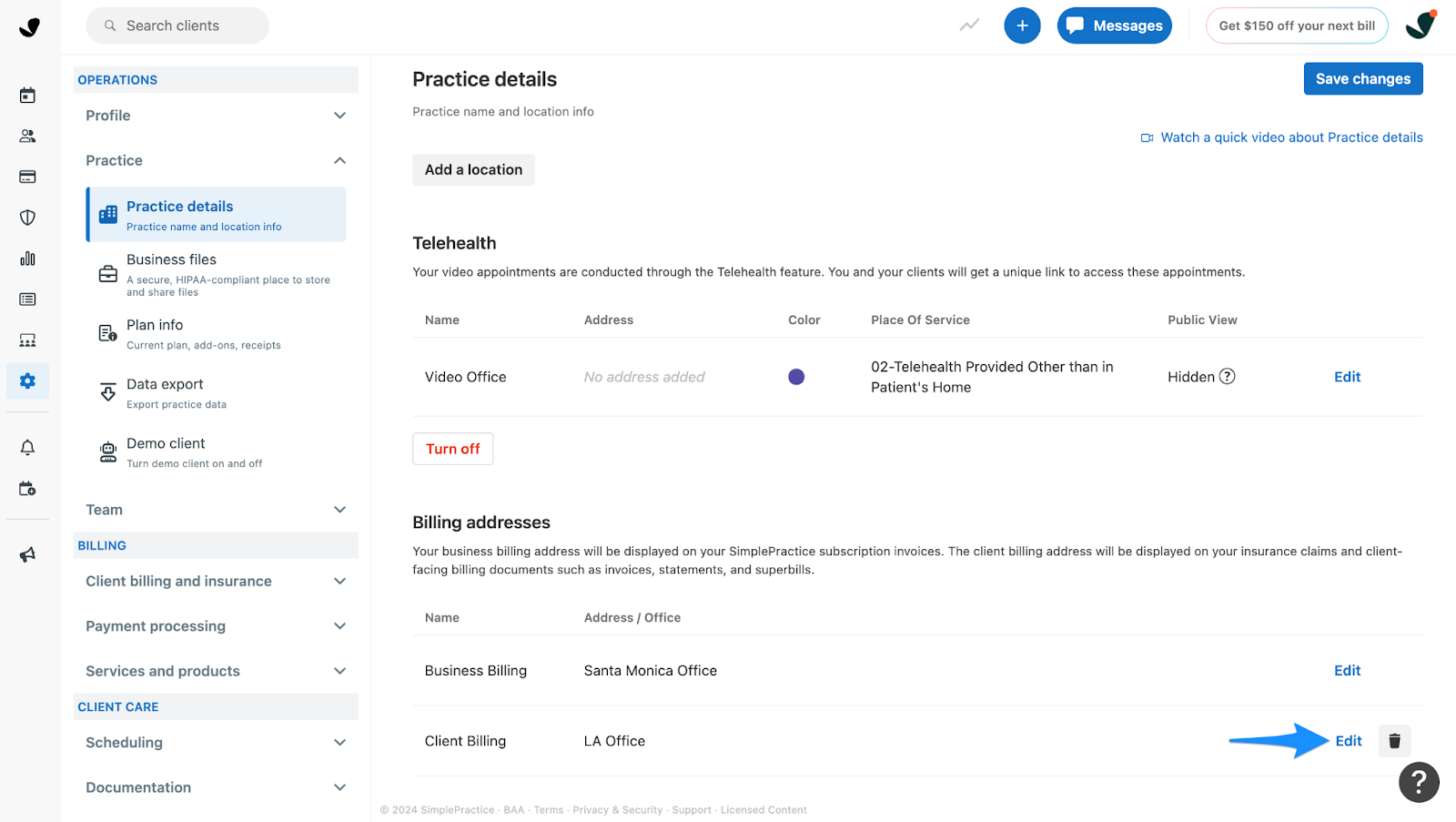The height and width of the screenshot is (822, 1456).
Task: Open Plan info settings page
Action: [217, 333]
